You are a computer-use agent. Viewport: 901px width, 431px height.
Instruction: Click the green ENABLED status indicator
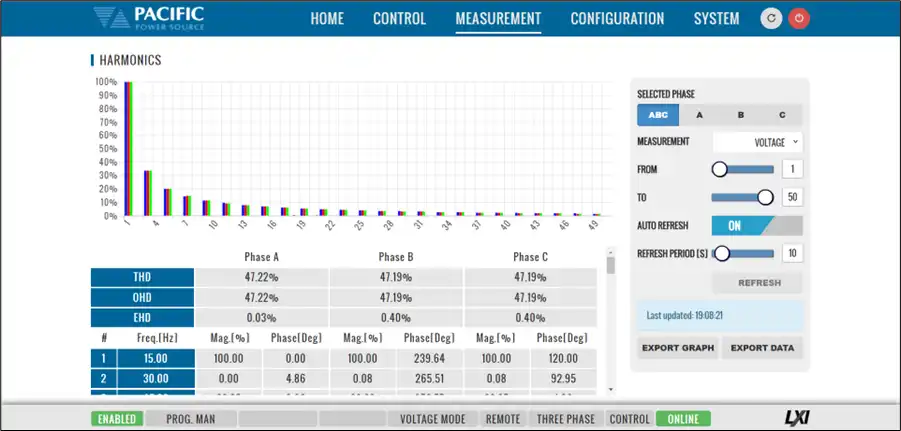point(116,419)
